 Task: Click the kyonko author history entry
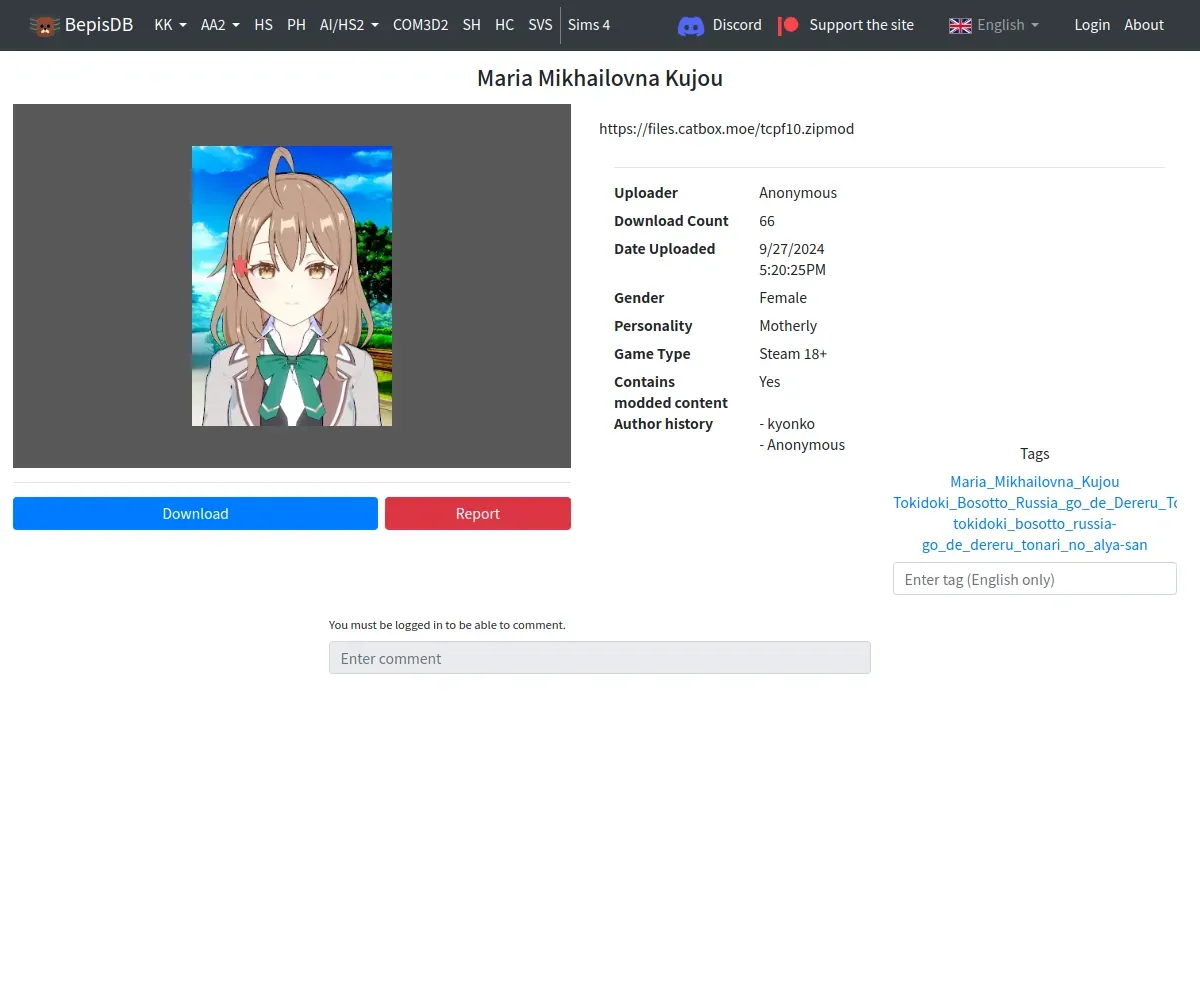point(787,423)
